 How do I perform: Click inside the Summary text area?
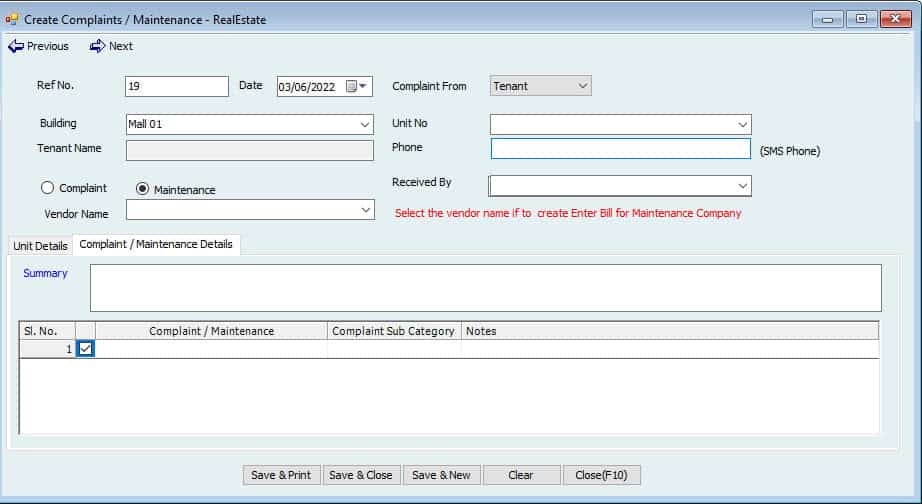(485, 288)
